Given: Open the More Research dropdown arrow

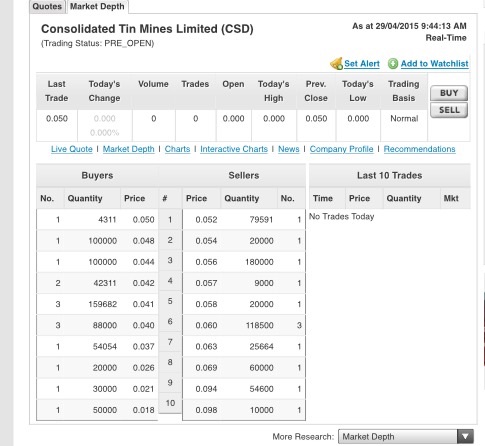Looking at the screenshot, I should 465,436.
